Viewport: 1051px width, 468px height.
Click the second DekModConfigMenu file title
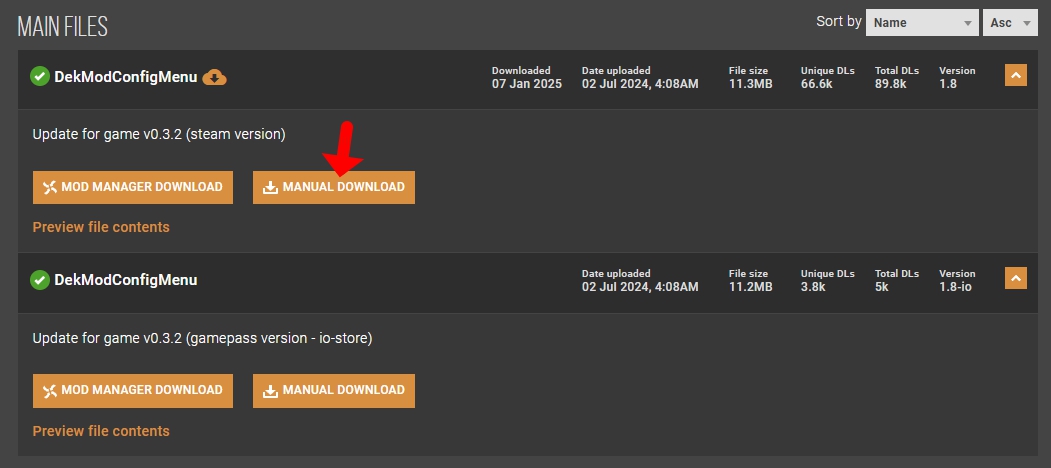tap(126, 280)
